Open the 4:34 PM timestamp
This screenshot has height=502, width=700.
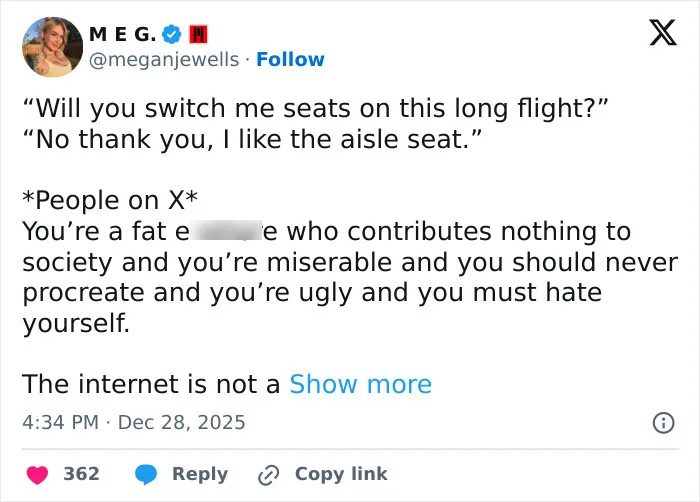point(60,423)
